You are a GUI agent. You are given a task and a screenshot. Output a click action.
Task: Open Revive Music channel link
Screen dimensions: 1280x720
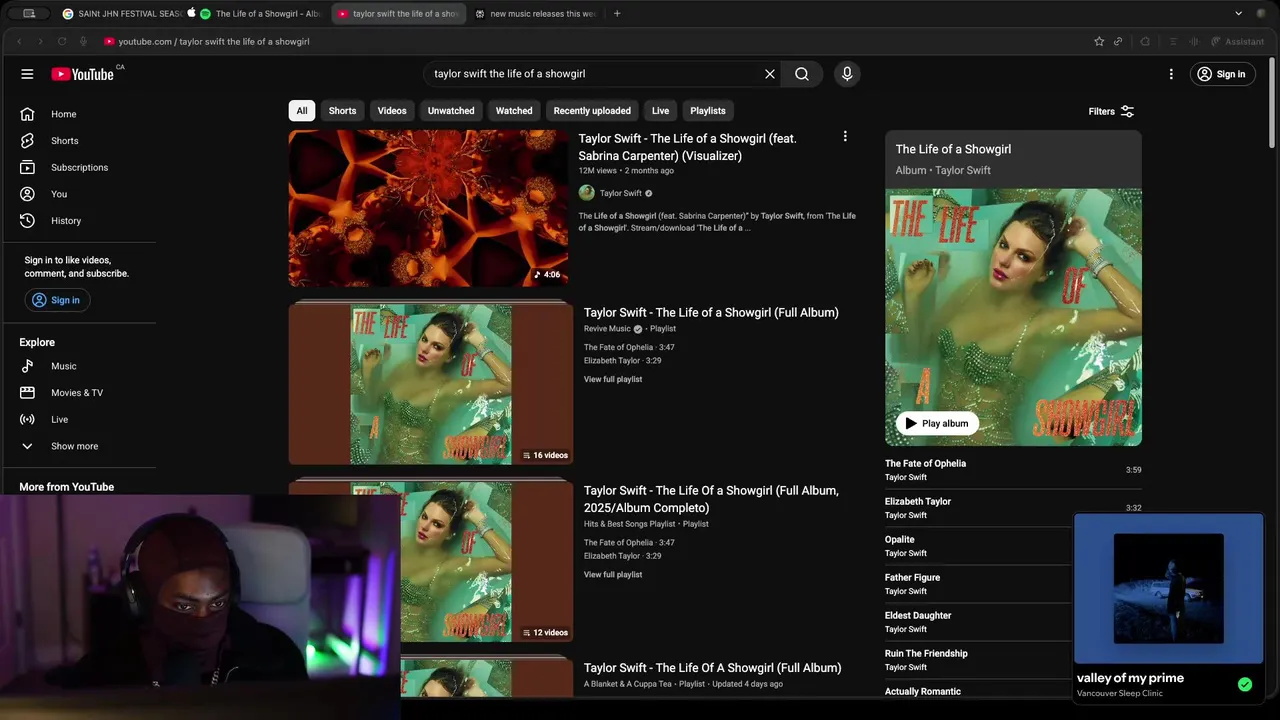(x=607, y=329)
